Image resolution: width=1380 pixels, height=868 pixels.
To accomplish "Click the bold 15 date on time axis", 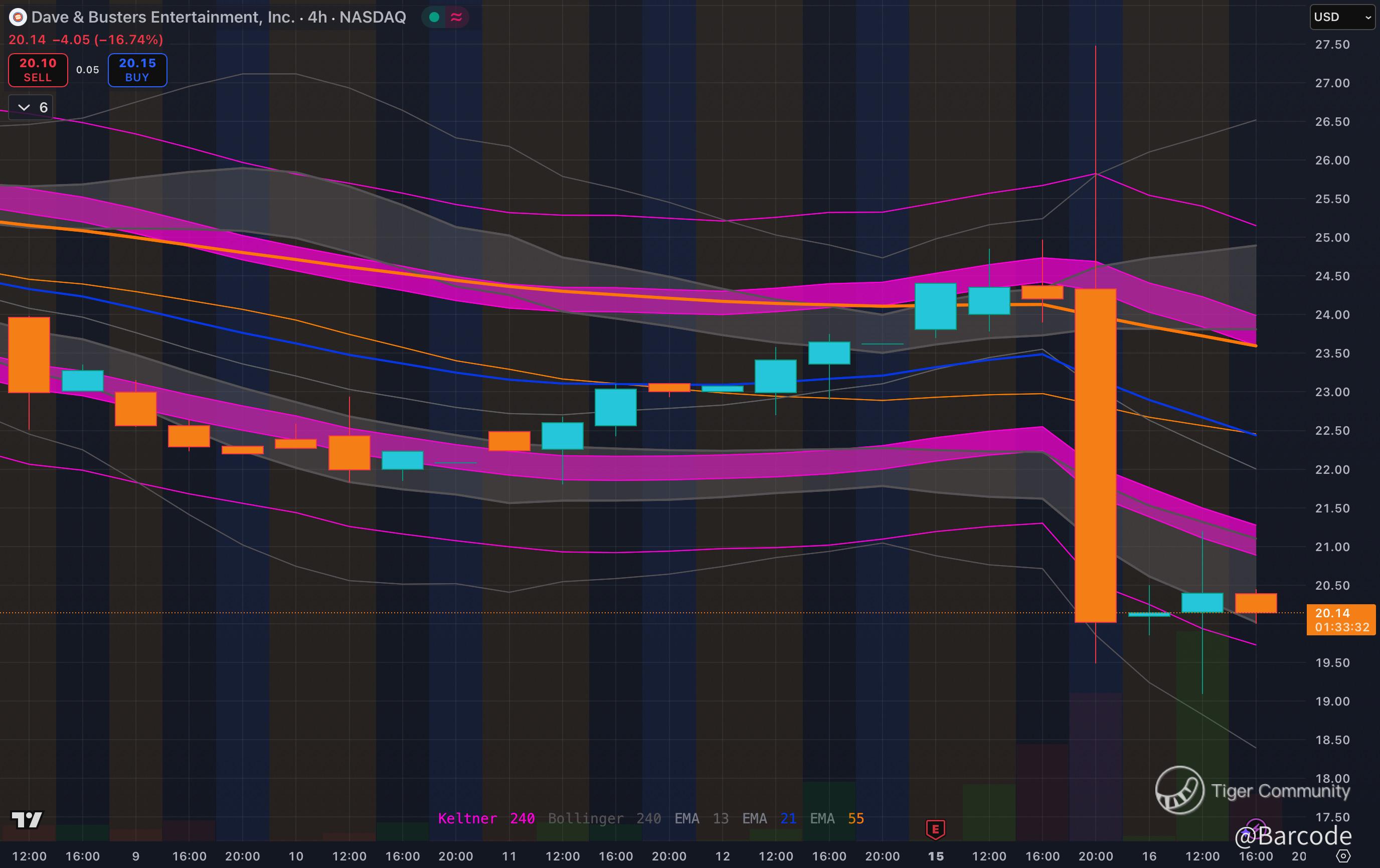I will 936,856.
